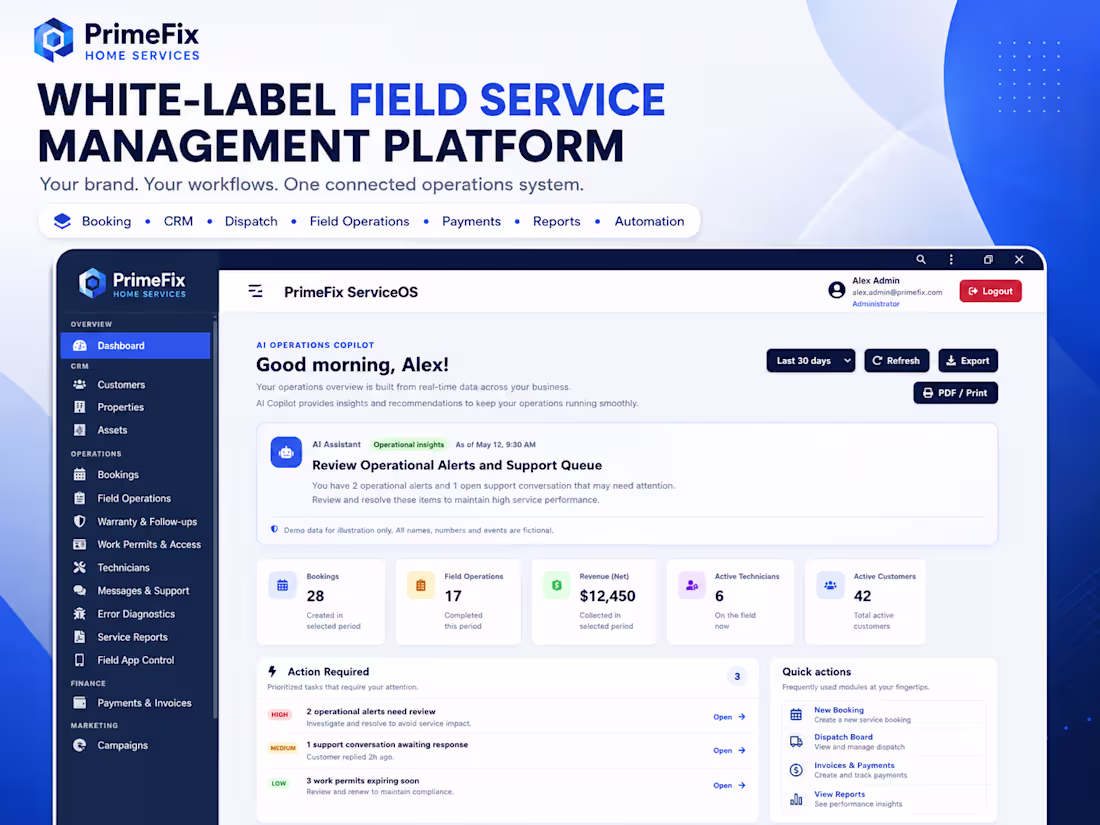Click the Refresh button

(897, 361)
